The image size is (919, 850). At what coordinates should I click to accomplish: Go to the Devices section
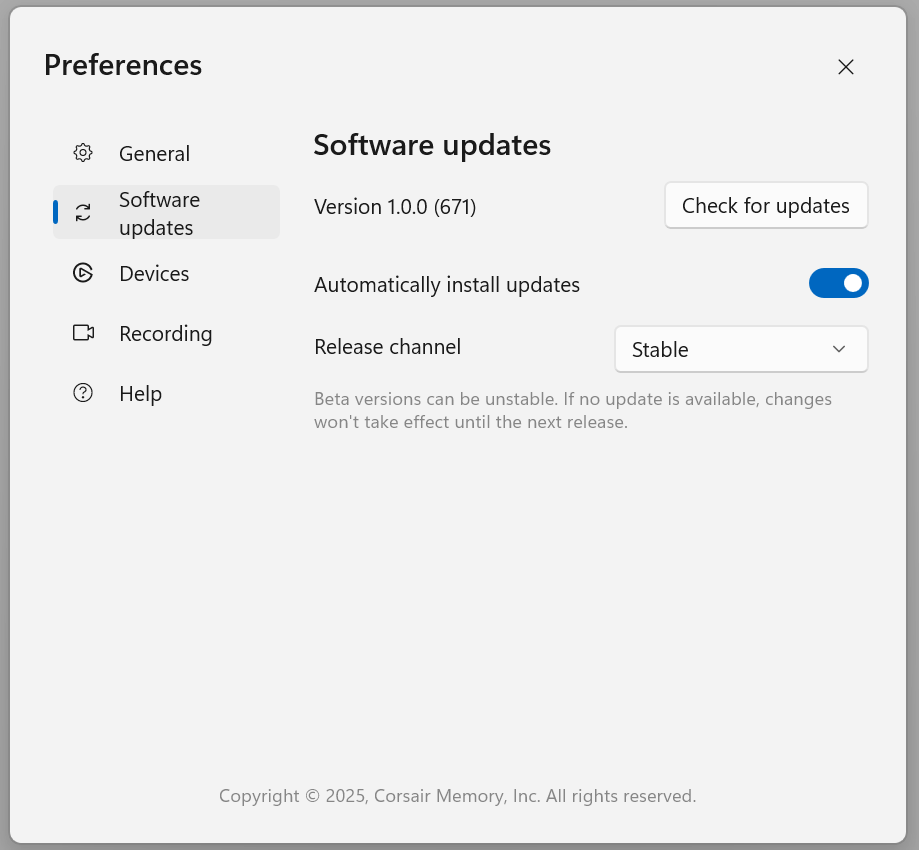154,273
